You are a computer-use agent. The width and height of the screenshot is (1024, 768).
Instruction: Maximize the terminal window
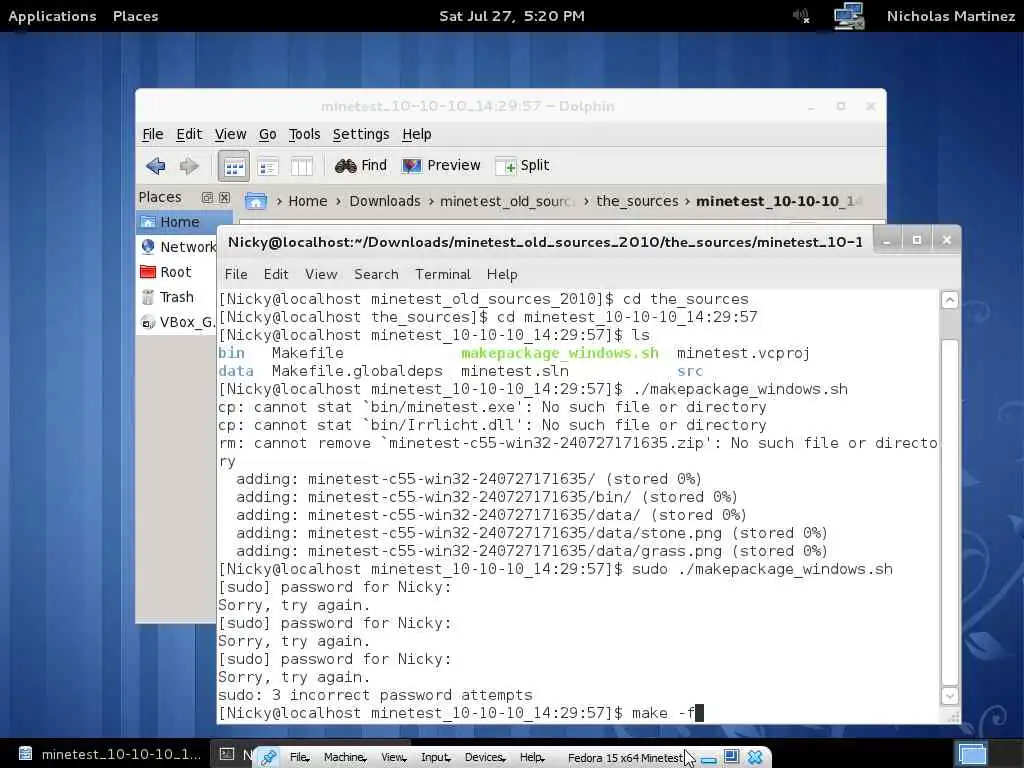tap(917, 241)
